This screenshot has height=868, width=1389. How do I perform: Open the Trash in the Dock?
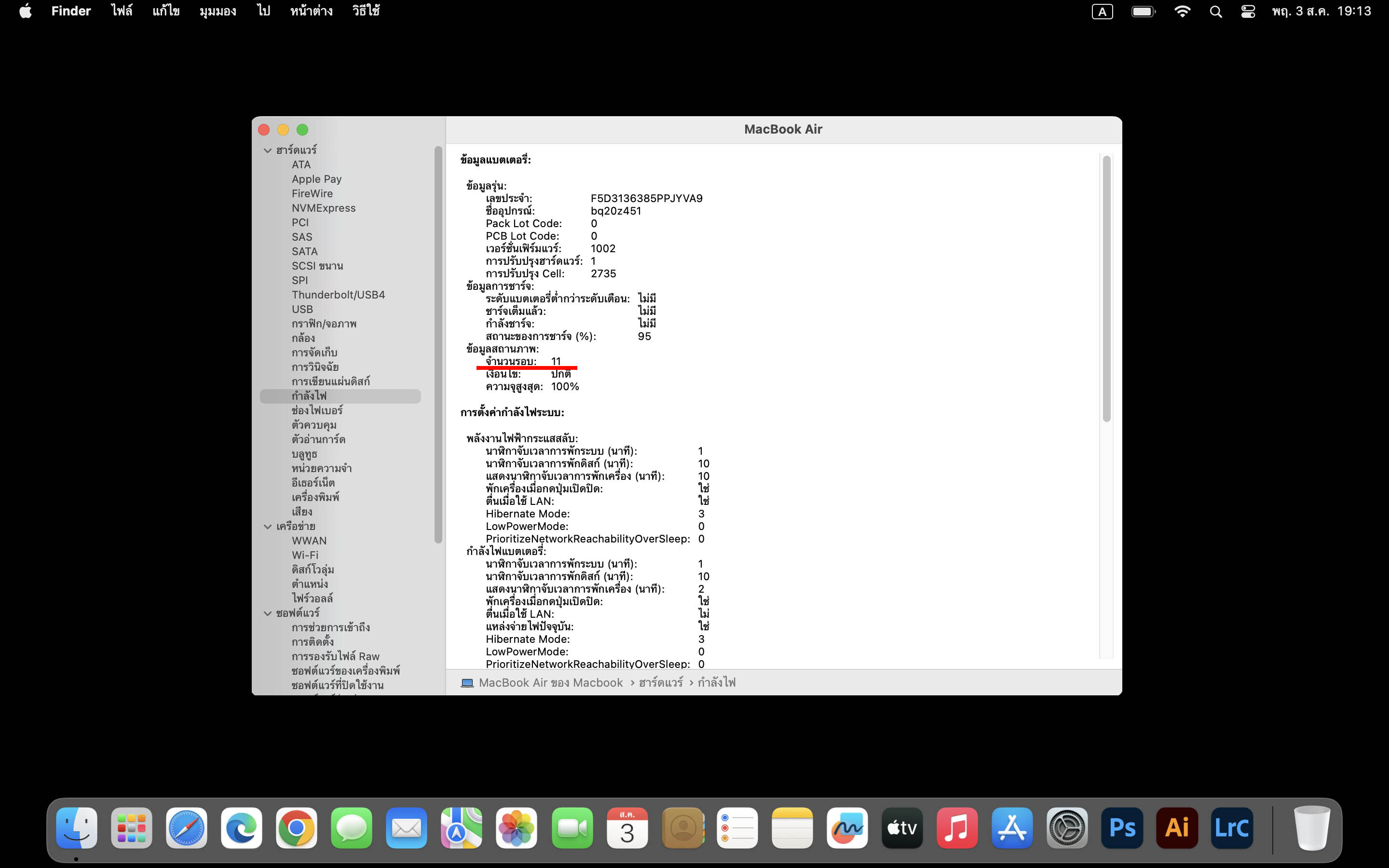click(1311, 827)
